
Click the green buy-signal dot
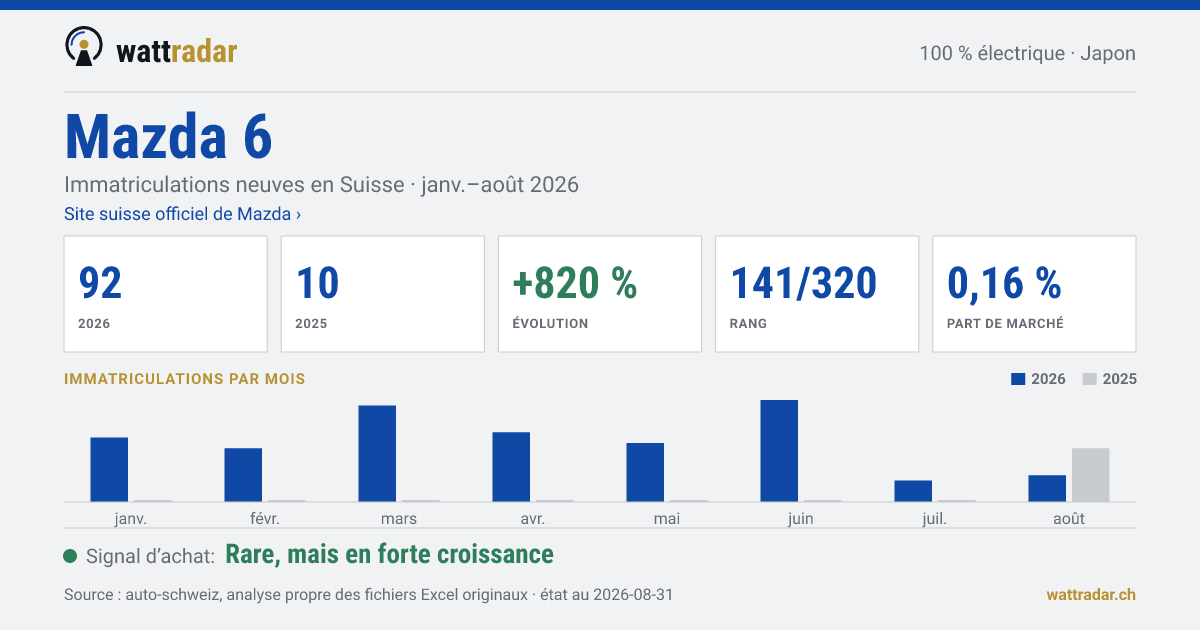click(x=70, y=556)
